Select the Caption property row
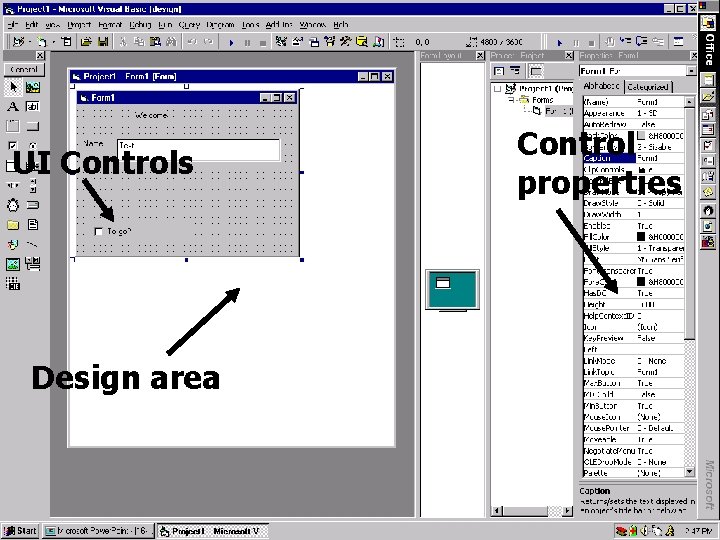The width and height of the screenshot is (720, 540). click(633, 158)
